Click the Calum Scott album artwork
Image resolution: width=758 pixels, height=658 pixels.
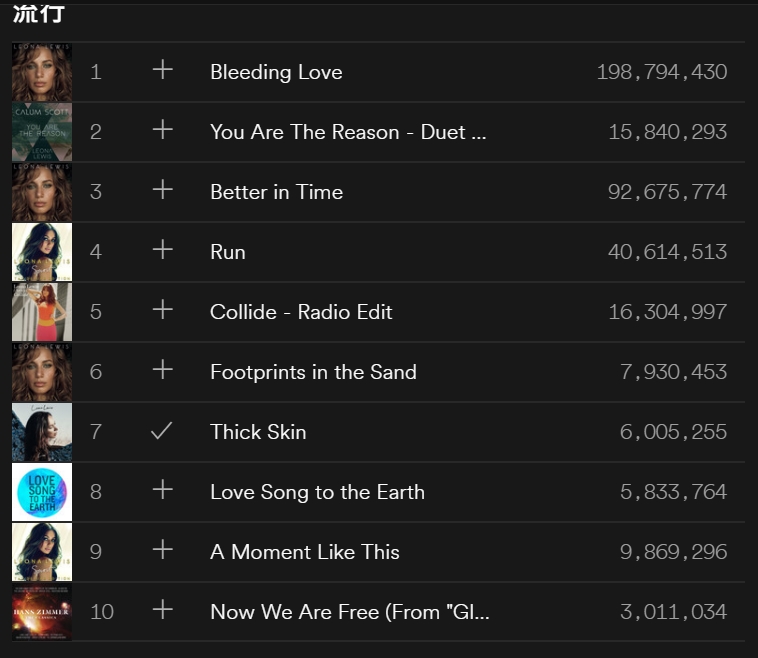[x=42, y=132]
